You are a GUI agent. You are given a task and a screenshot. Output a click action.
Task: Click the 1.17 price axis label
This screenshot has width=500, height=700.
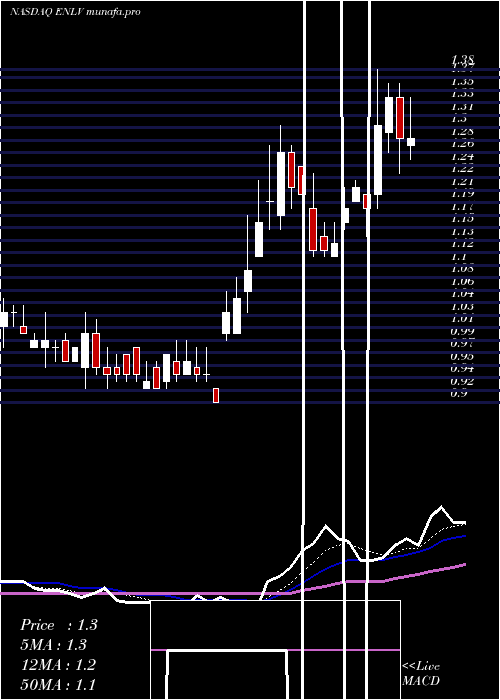pos(462,207)
